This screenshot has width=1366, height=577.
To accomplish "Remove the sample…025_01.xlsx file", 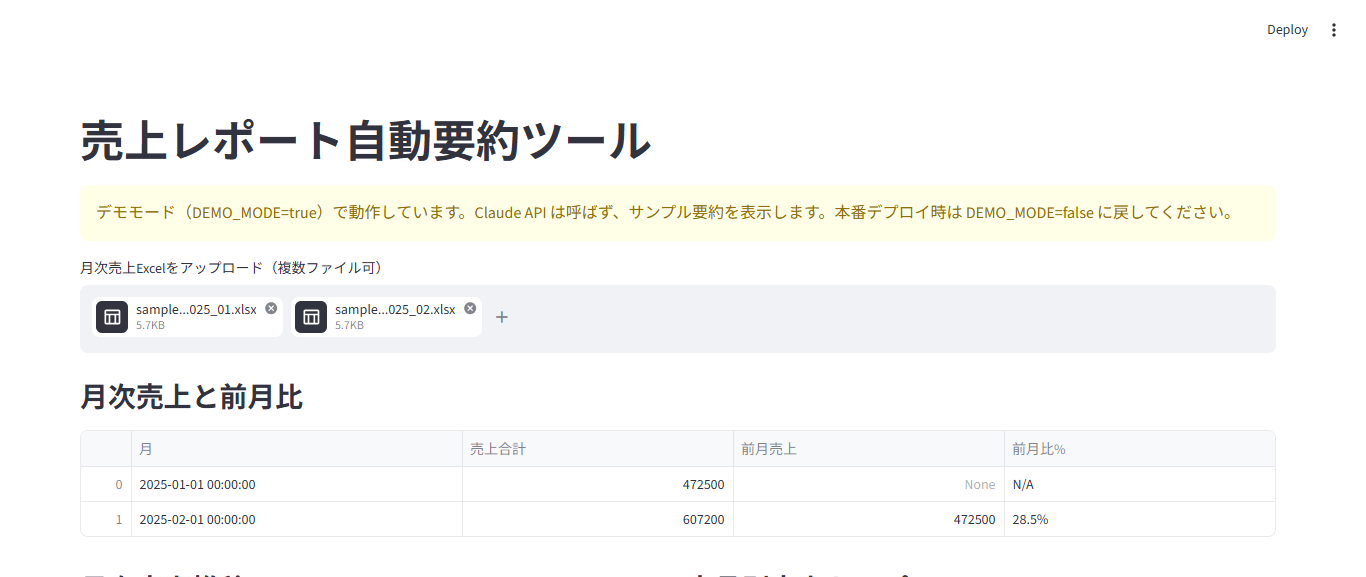I will (x=271, y=308).
